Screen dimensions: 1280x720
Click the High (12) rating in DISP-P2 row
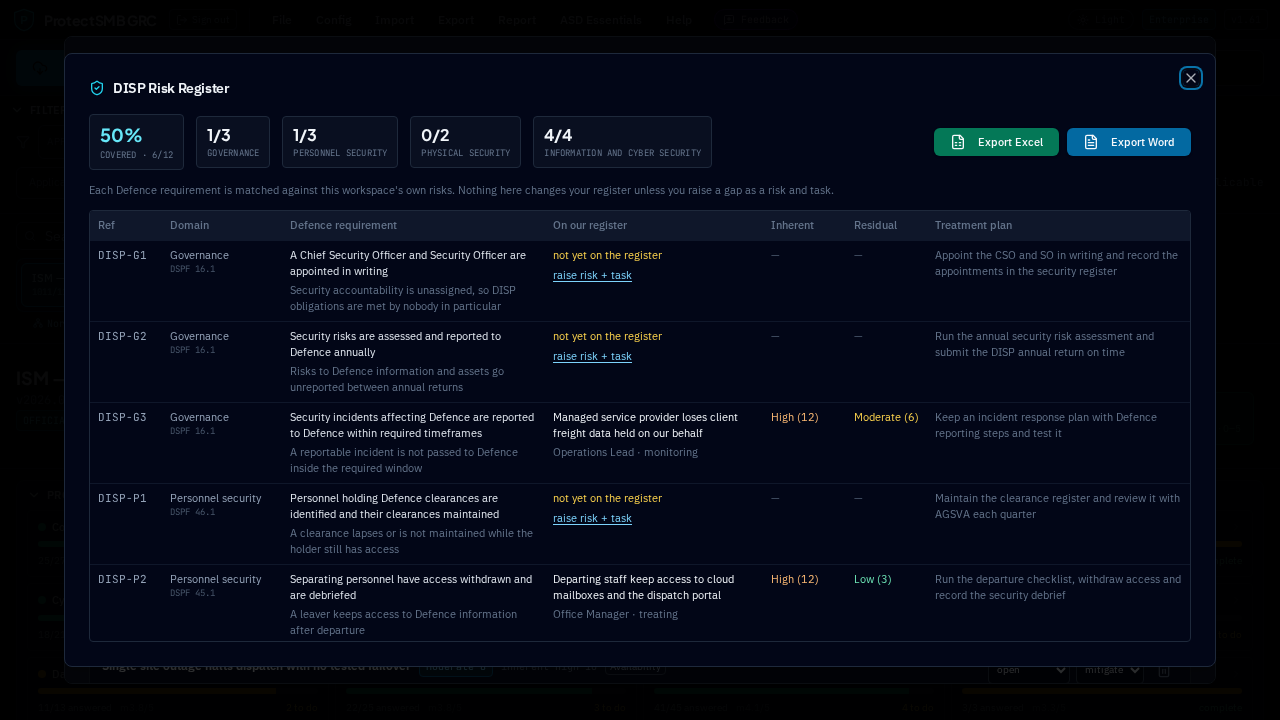pos(794,579)
